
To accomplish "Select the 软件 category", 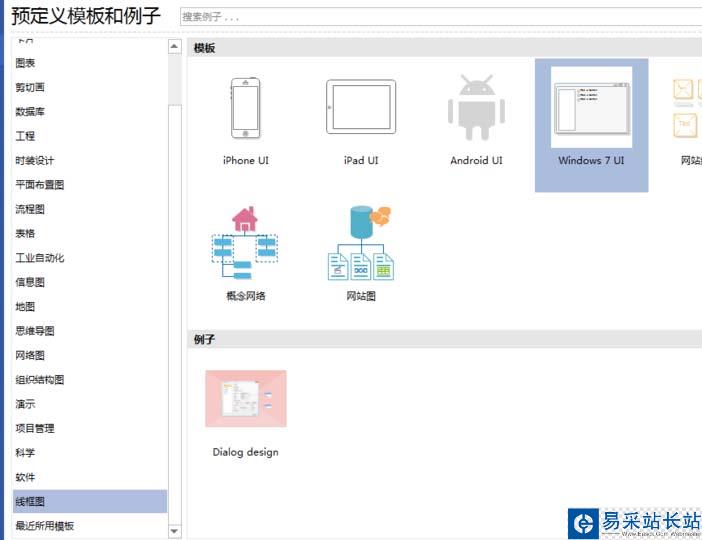I will (90, 477).
